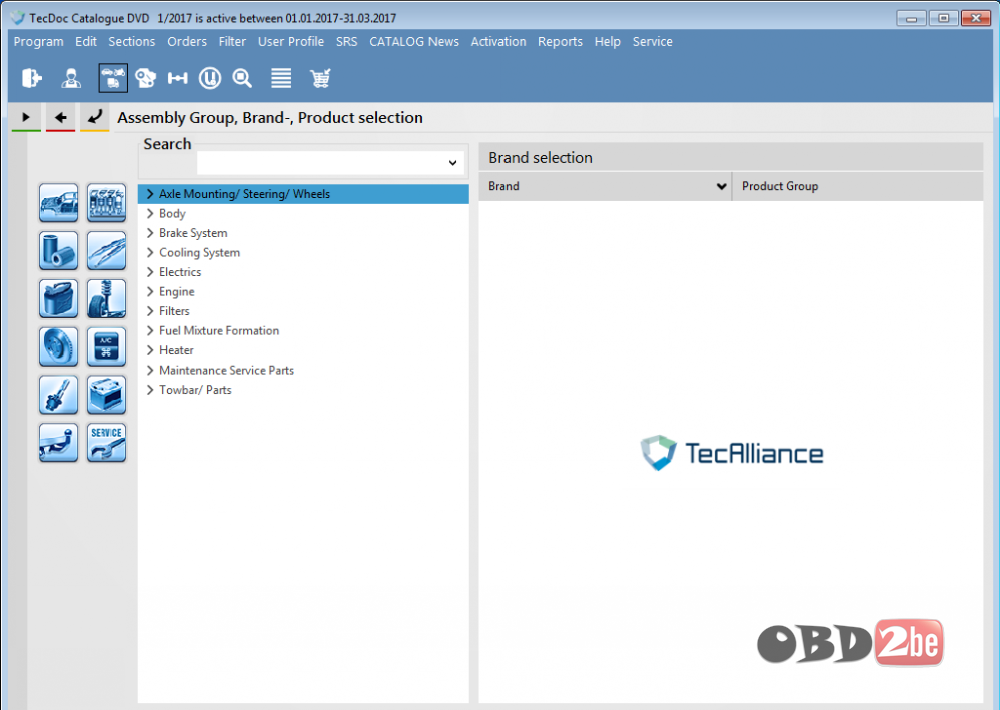Image resolution: width=1000 pixels, height=710 pixels.
Task: Select the wiper blades category icon
Action: point(107,251)
